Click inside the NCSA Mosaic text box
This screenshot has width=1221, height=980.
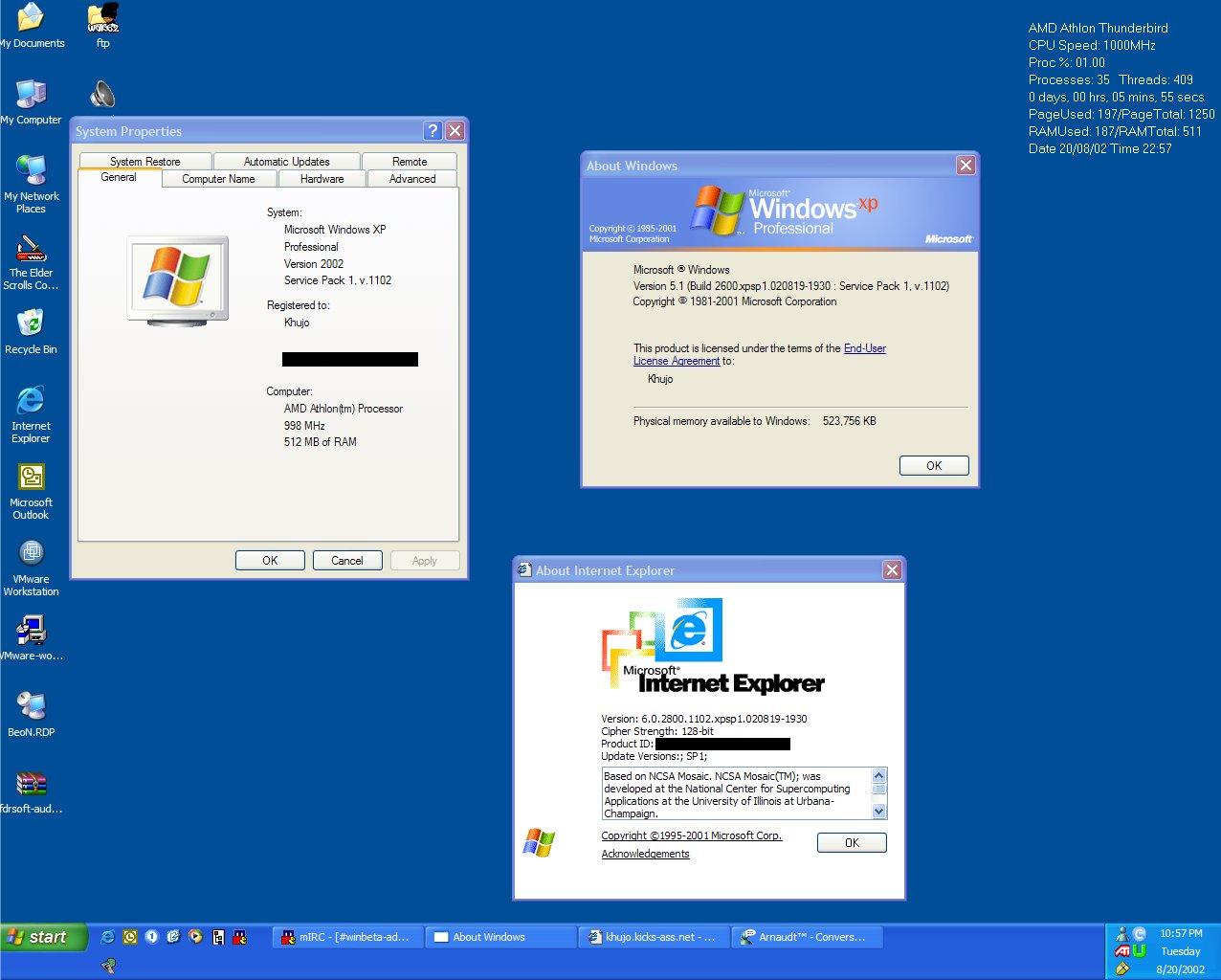(x=736, y=794)
